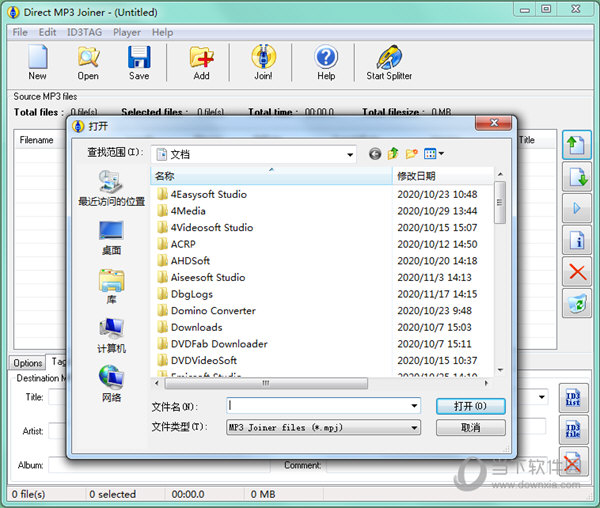The height and width of the screenshot is (508, 600).
Task: Switch to the Options tab
Action: 28,363
